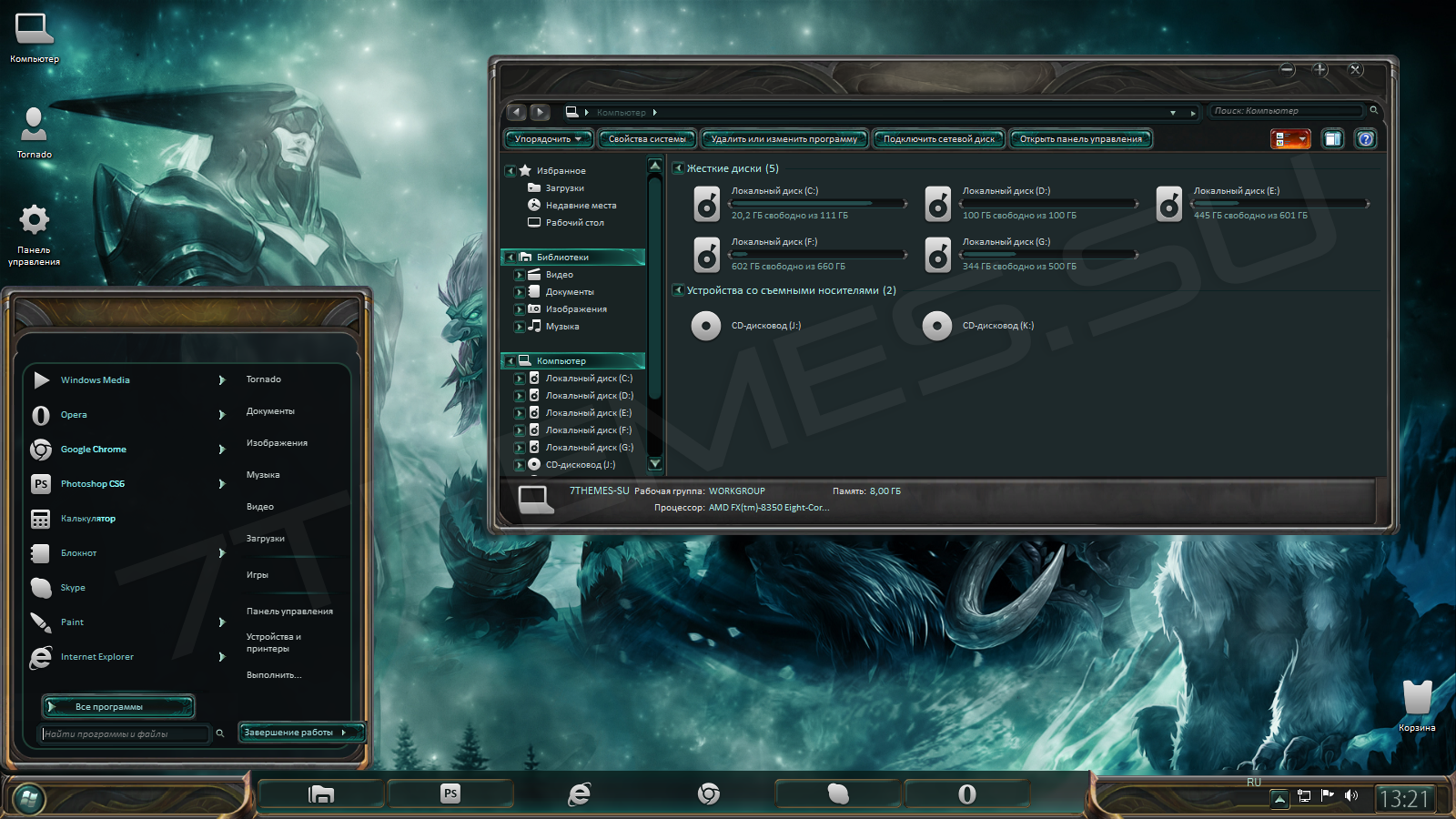The height and width of the screenshot is (819, 1456).
Task: Select Документы in the Start menu
Action: 270,411
